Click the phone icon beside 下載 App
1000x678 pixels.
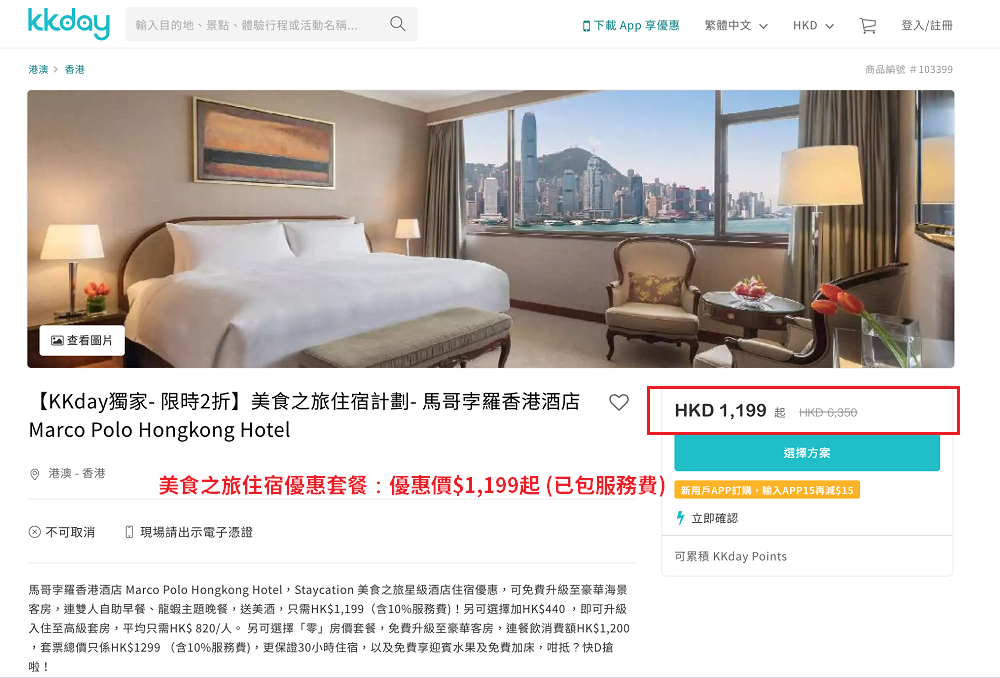[586, 26]
